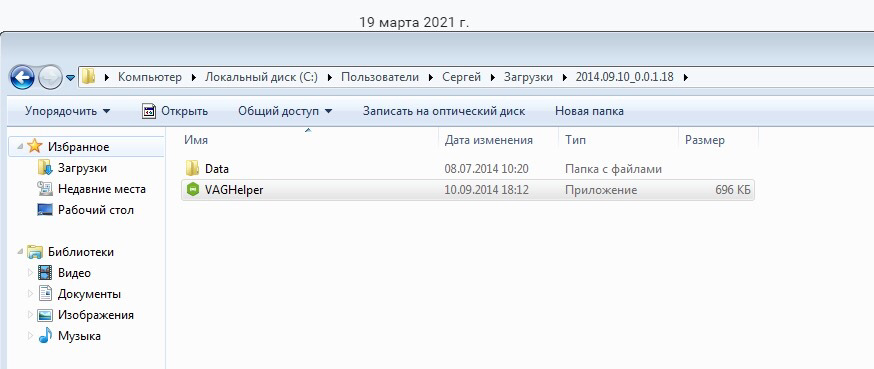Image resolution: width=874 pixels, height=369 pixels.
Task: Click the Рабочий стол desktop icon
Action: click(45, 210)
